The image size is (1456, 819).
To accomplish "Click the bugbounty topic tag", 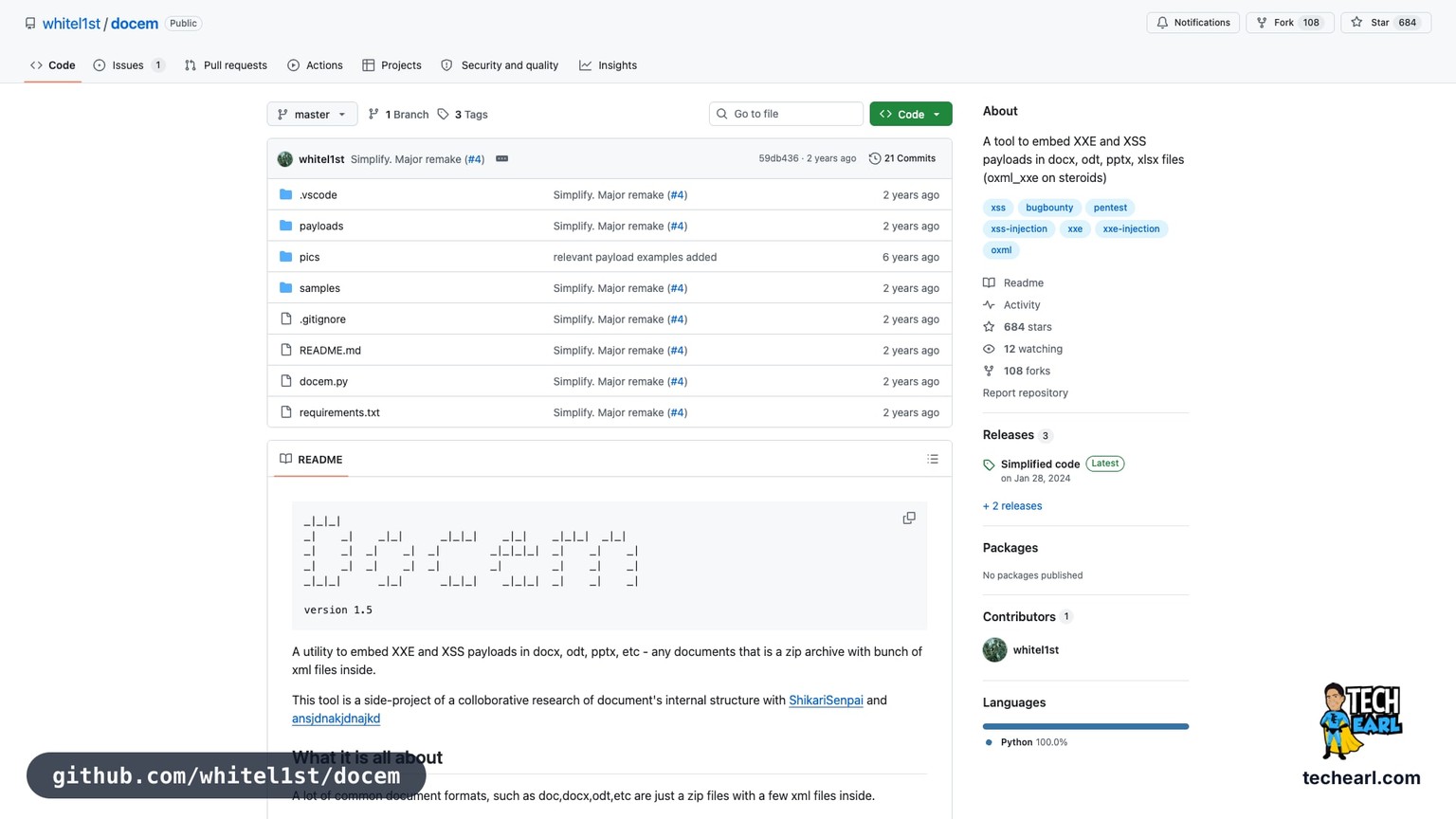I will point(1049,208).
